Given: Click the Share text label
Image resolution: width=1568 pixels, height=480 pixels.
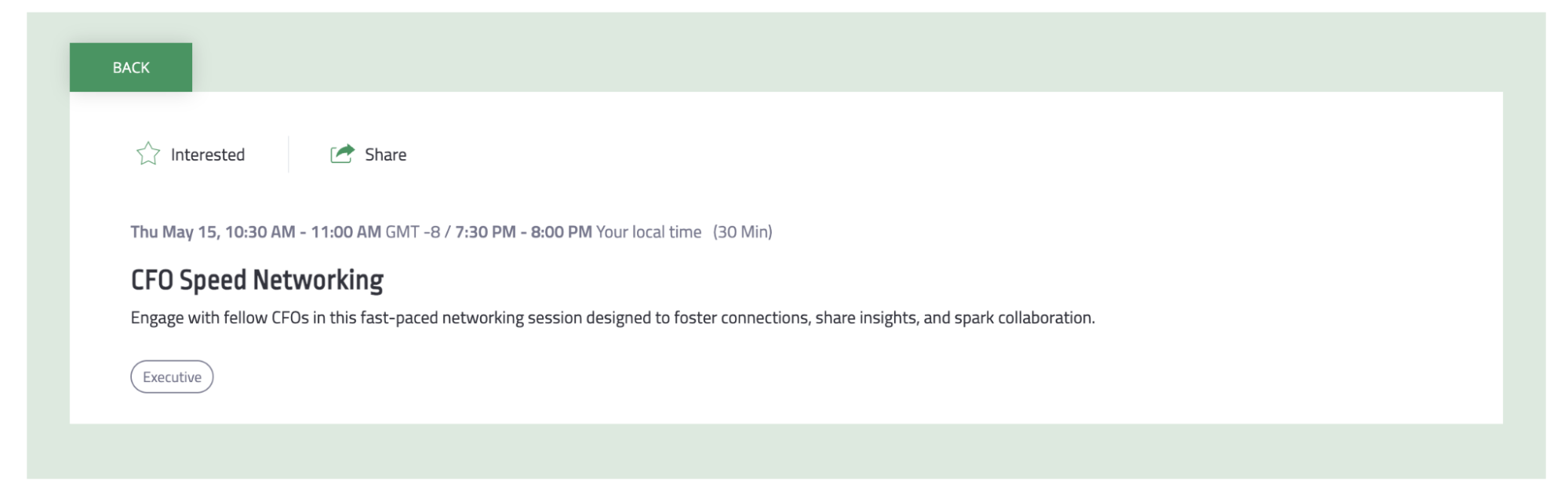Looking at the screenshot, I should tap(385, 155).
